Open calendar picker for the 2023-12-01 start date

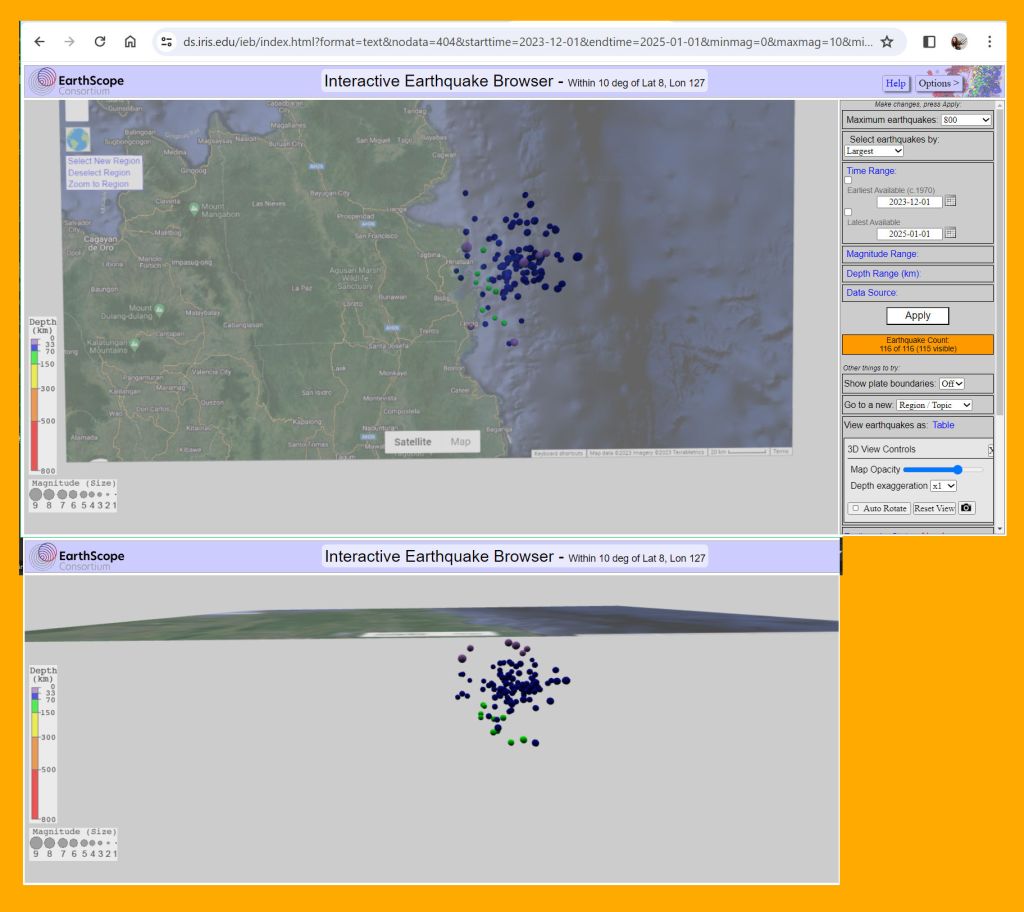tap(951, 201)
